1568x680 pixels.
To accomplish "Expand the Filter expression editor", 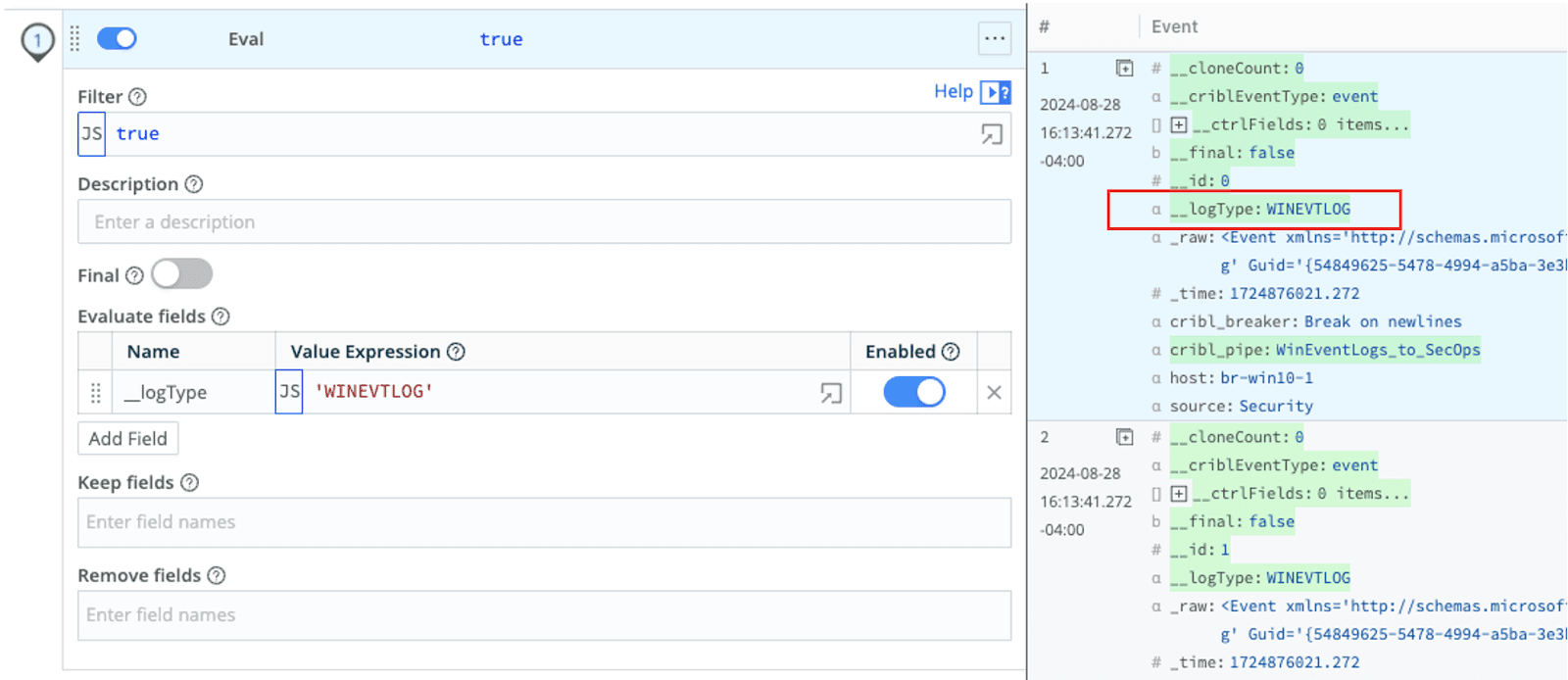I will 991,134.
